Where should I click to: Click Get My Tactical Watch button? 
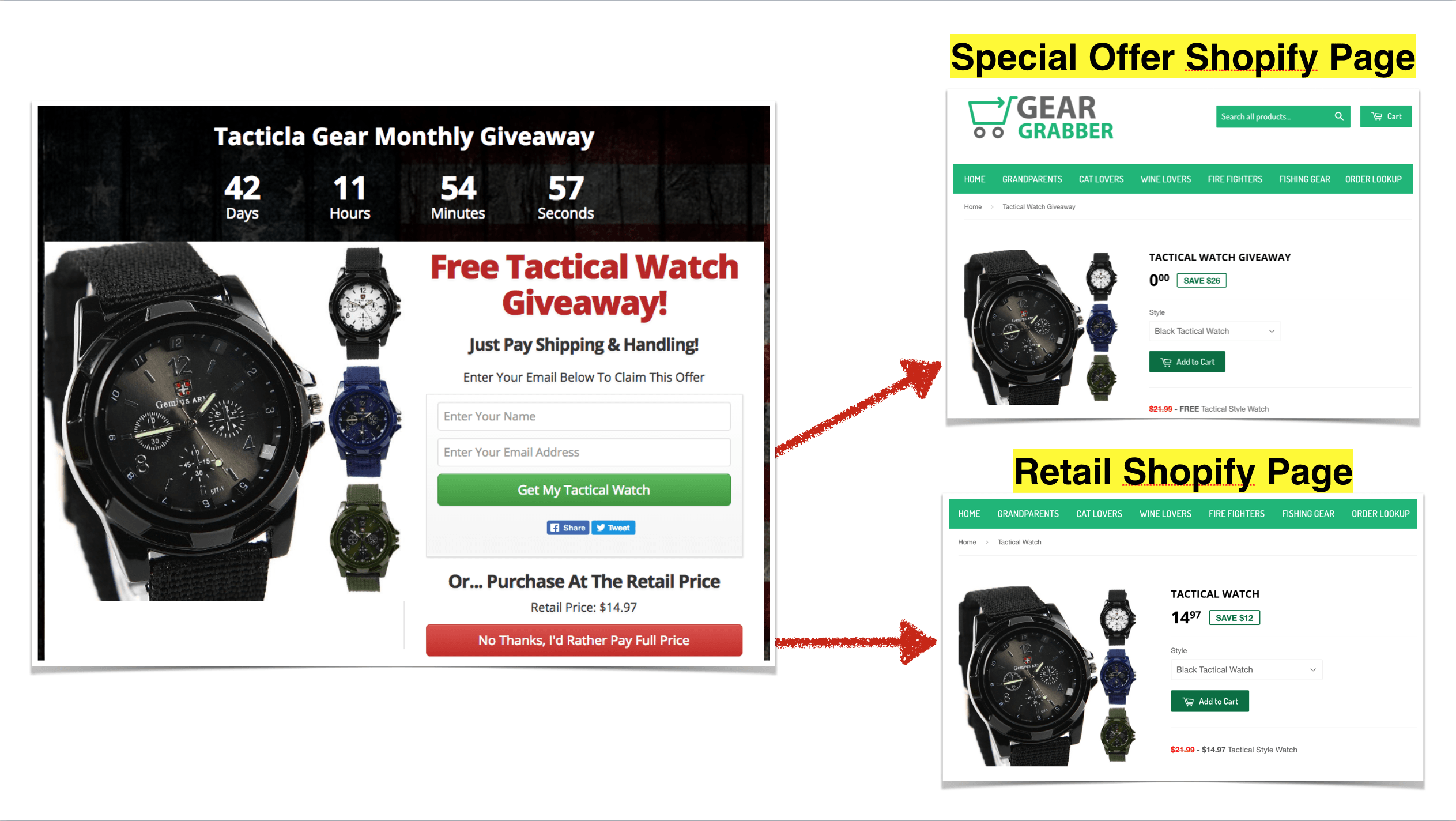tap(584, 490)
